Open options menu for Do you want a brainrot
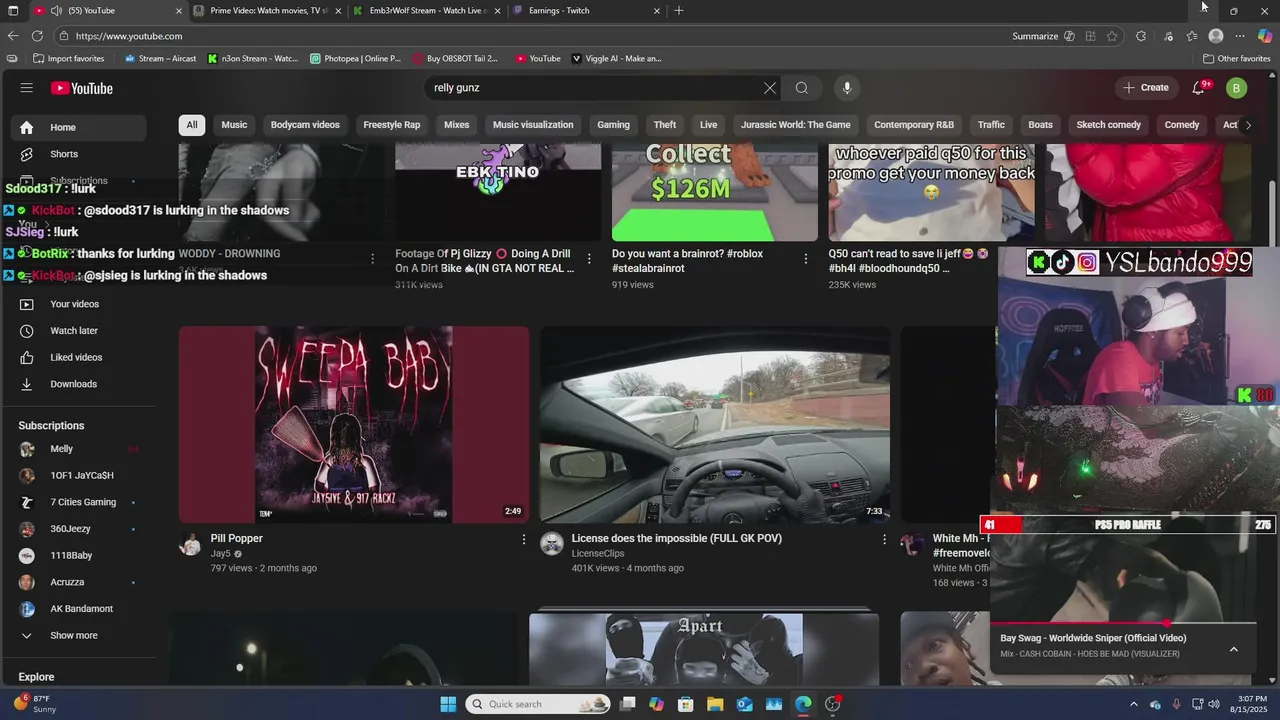 (x=806, y=259)
